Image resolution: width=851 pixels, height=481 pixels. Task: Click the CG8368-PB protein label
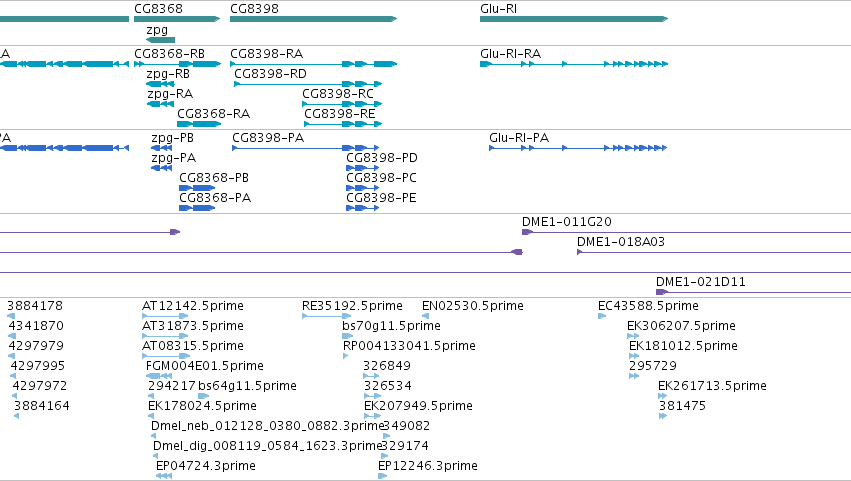(x=214, y=178)
